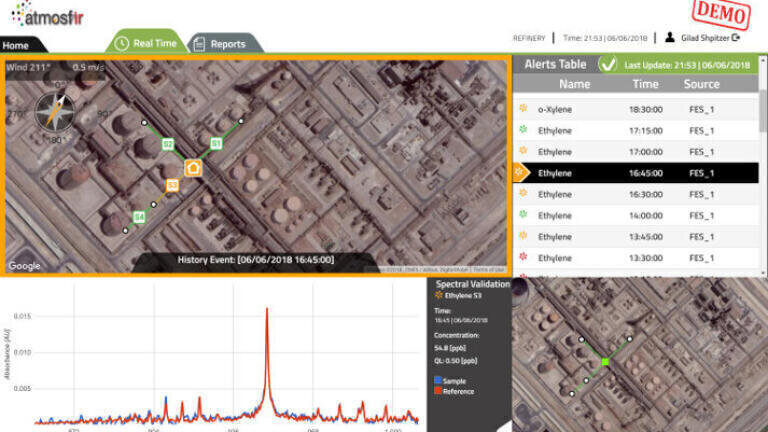The image size is (768, 432).
Task: Switch to the Real Time tab
Action: tap(146, 43)
